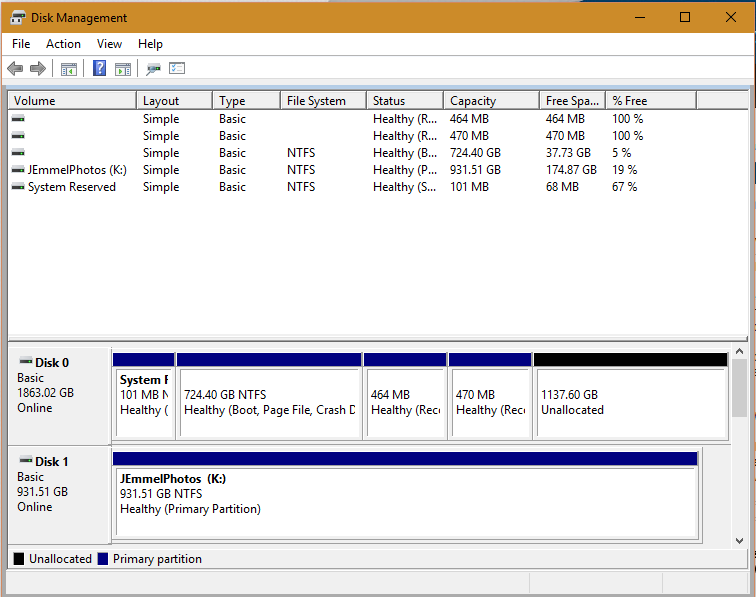Open the blue Help question-mark icon
The width and height of the screenshot is (756, 597).
(99, 68)
